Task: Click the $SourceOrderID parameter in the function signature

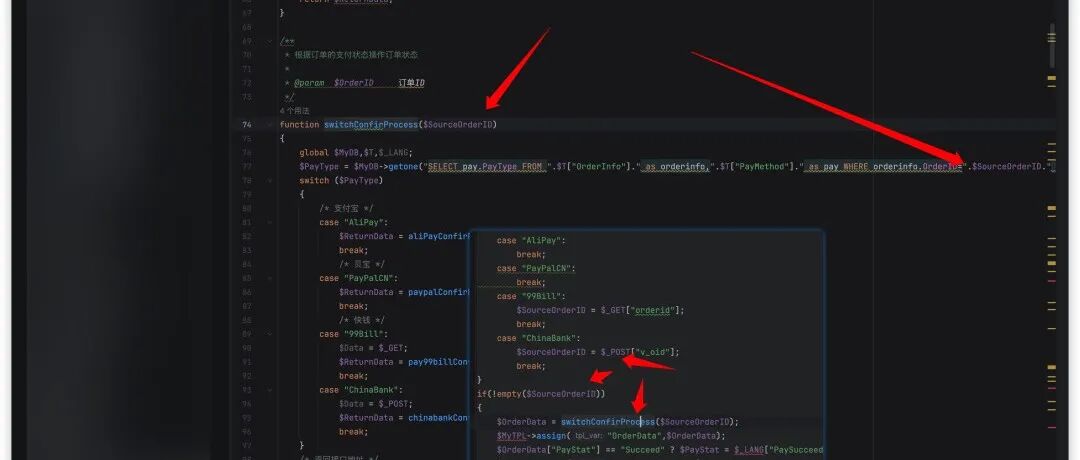Action: click(457, 125)
